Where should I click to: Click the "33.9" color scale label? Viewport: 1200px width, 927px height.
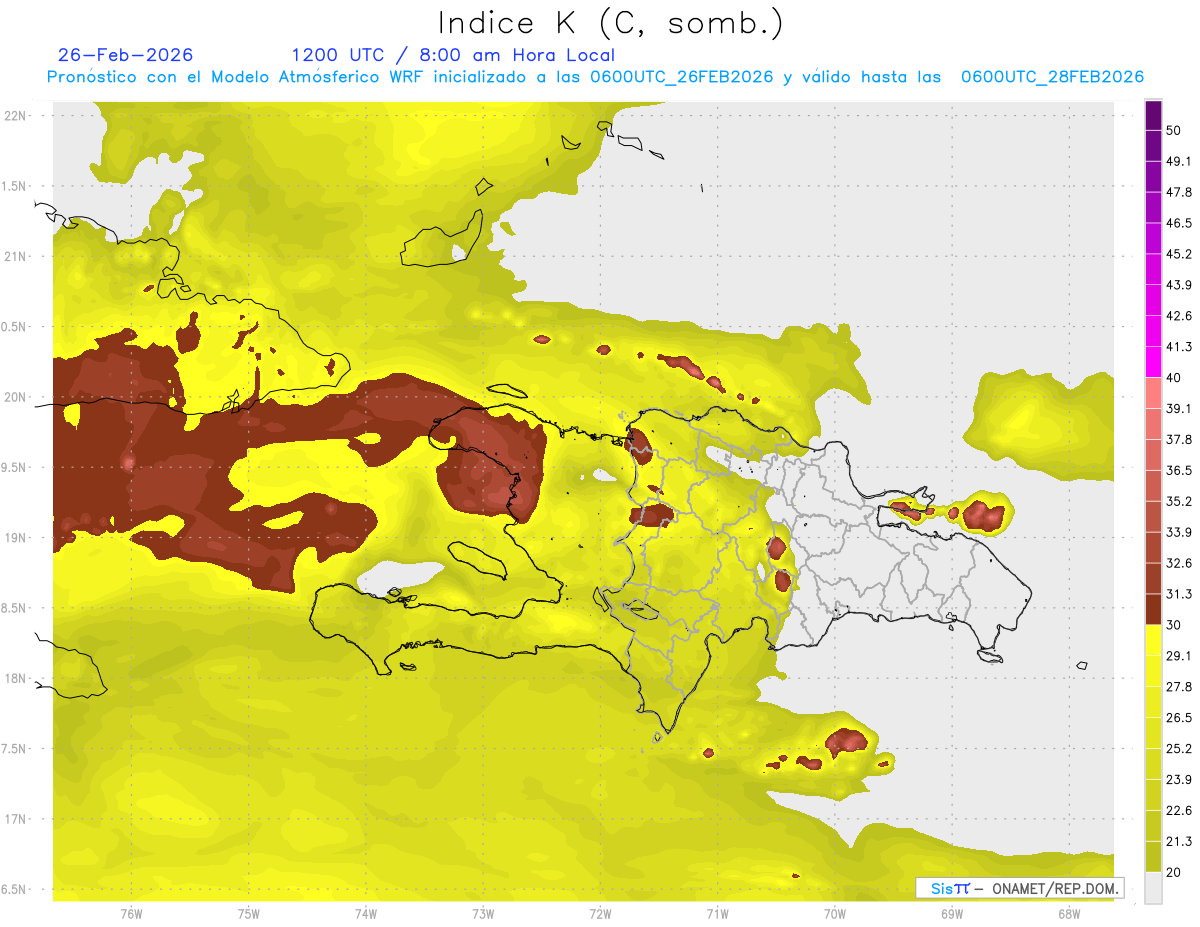(x=1179, y=532)
